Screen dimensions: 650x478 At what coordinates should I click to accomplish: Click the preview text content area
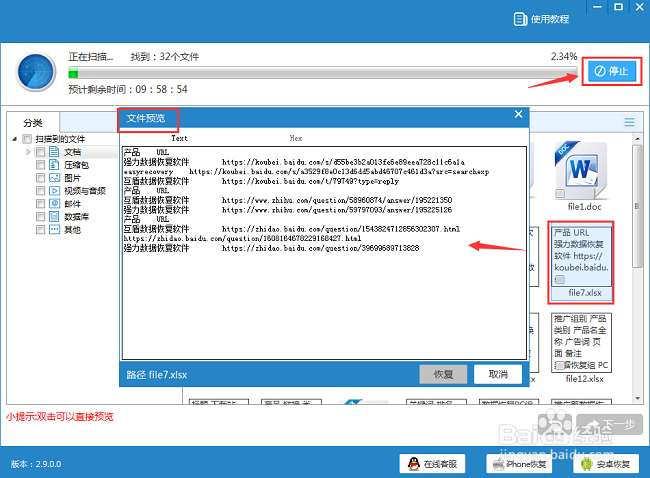324,252
